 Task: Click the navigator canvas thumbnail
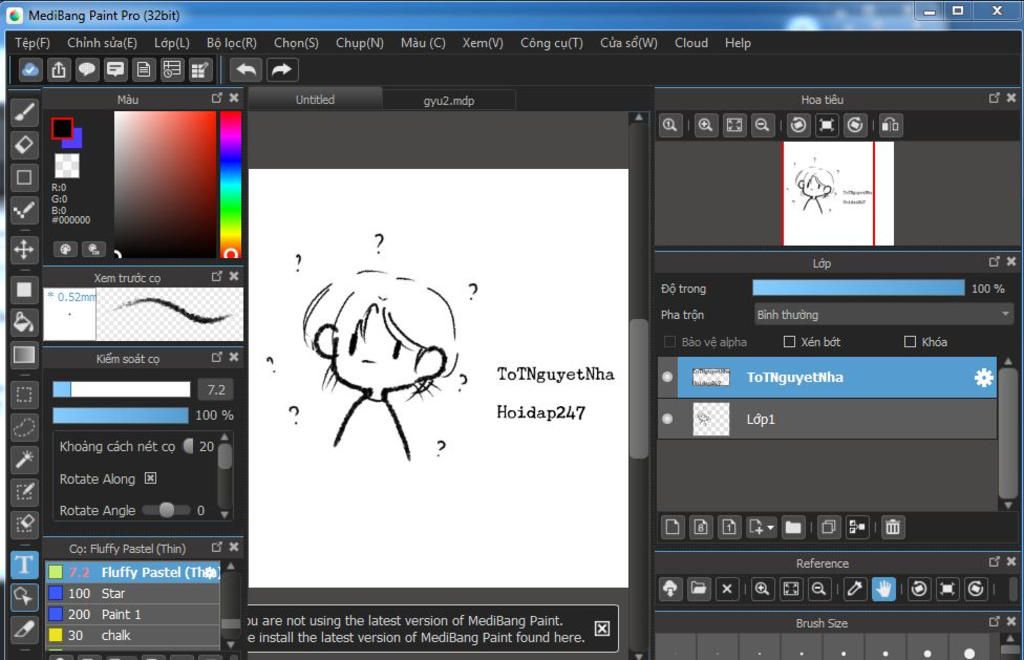[x=839, y=194]
